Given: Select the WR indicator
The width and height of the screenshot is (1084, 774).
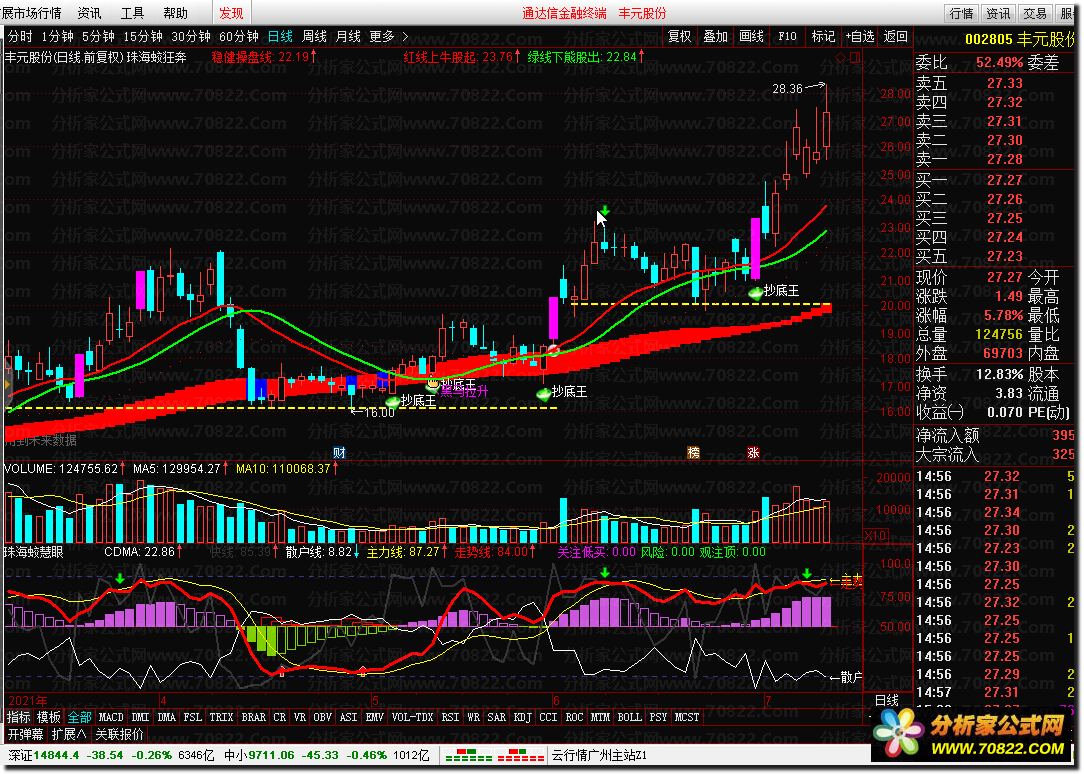Looking at the screenshot, I should click(473, 717).
